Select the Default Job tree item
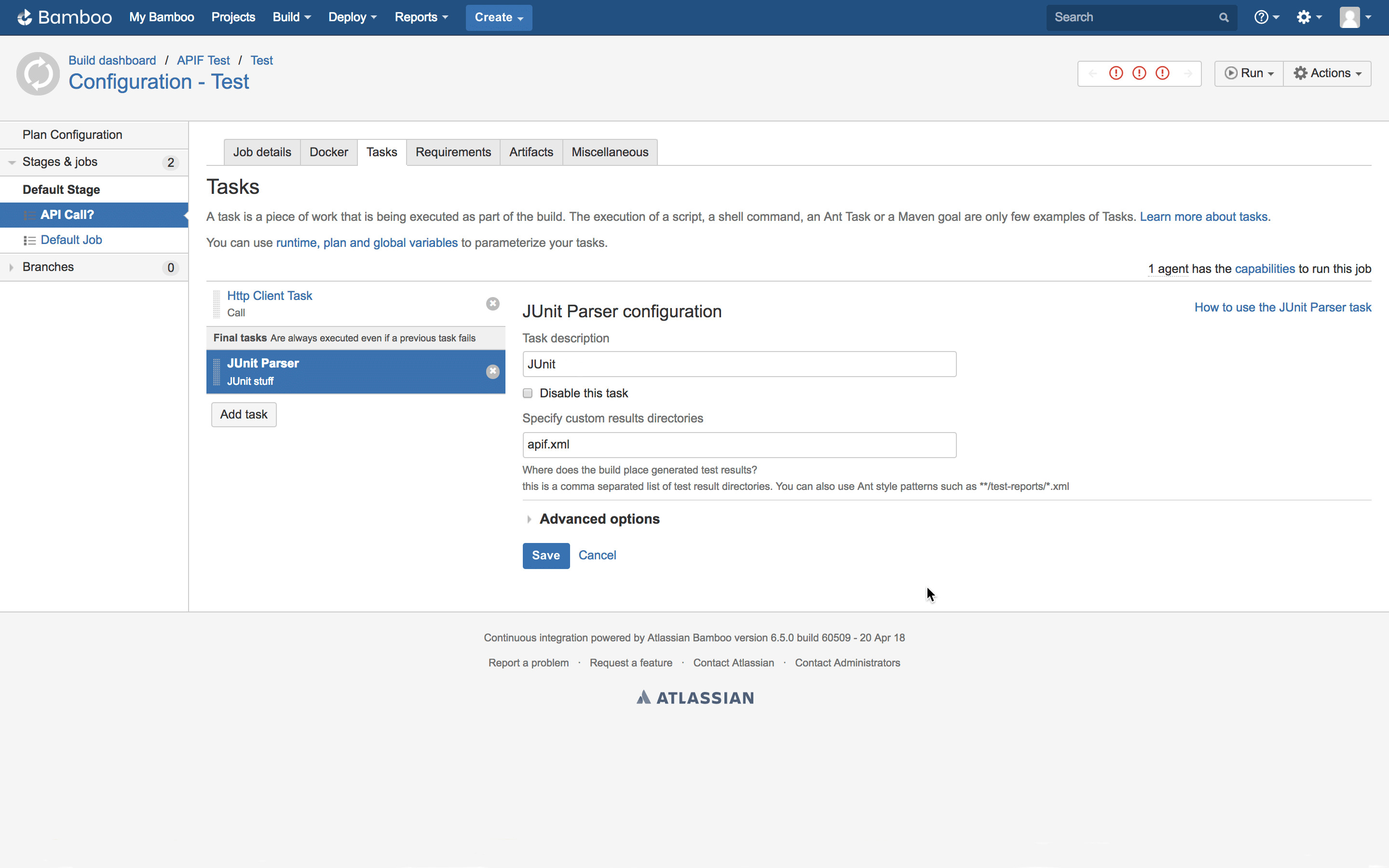Image resolution: width=1389 pixels, height=868 pixels. [x=70, y=239]
